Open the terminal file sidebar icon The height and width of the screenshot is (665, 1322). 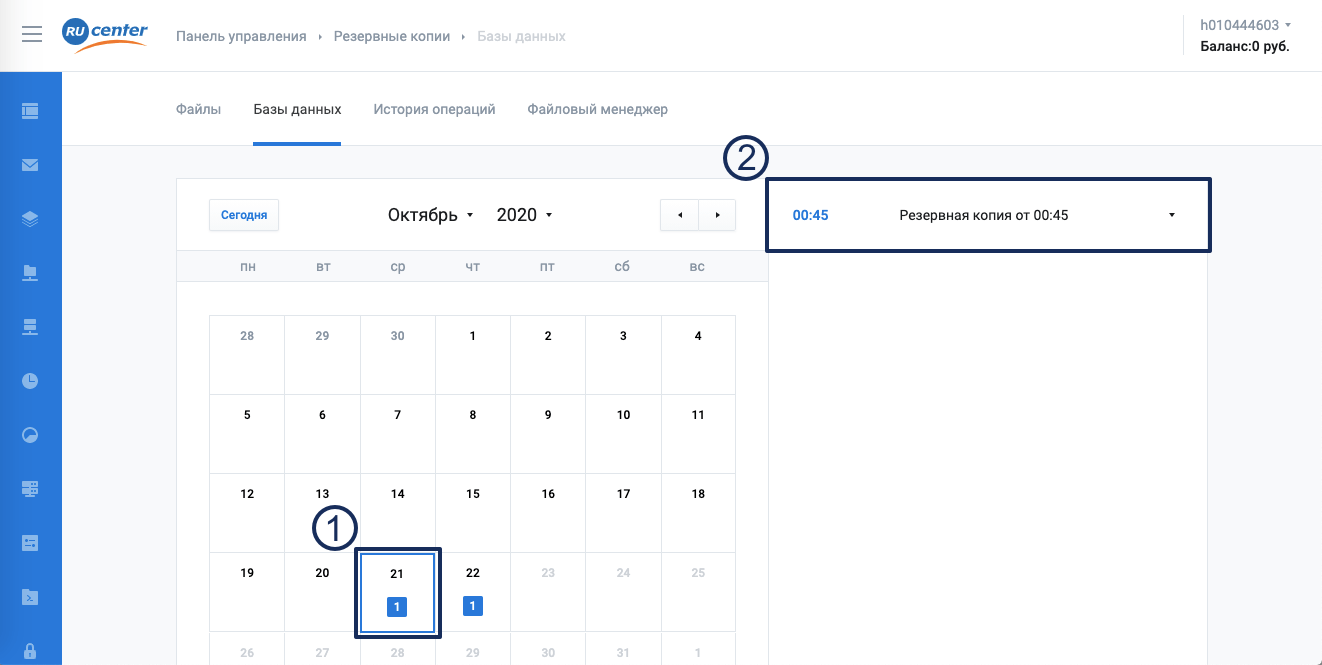30,597
